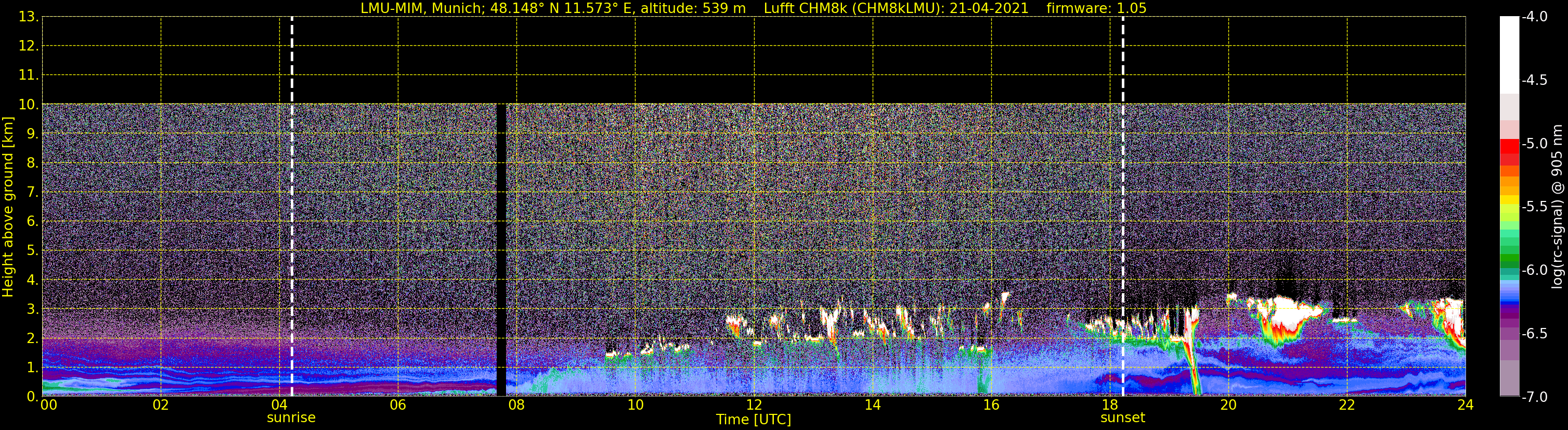Viewport: 1568px width, 430px height.
Task: Click the y-axis tick label '12.'
Action: tap(29, 46)
